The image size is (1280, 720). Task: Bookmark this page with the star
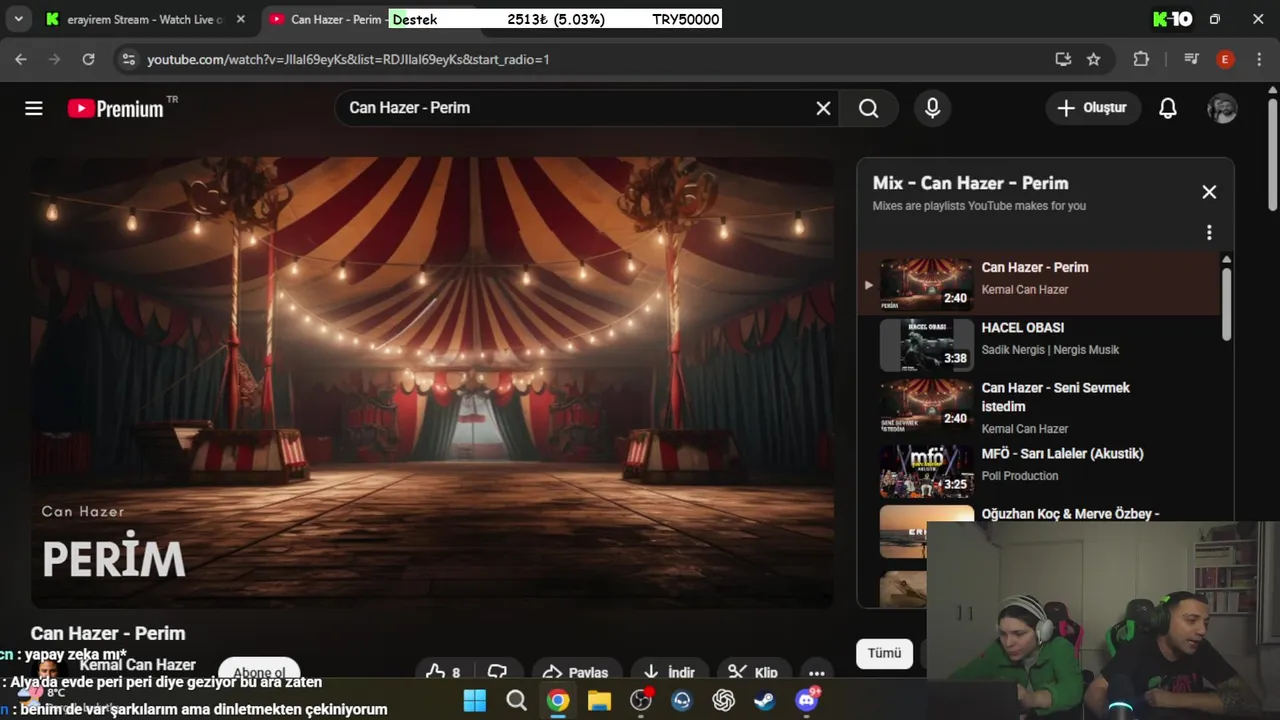pyautogui.click(x=1093, y=59)
